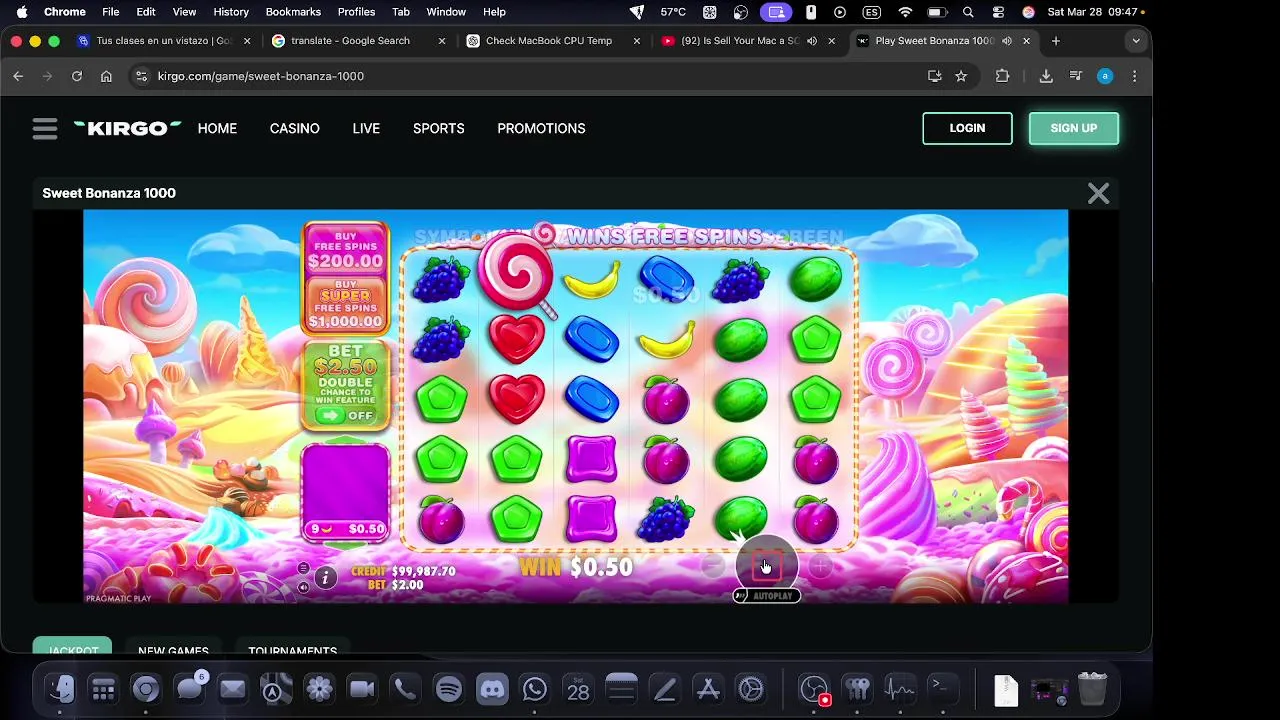Select the JACKPOT tab
Screen dimensions: 1280x720
(72, 648)
